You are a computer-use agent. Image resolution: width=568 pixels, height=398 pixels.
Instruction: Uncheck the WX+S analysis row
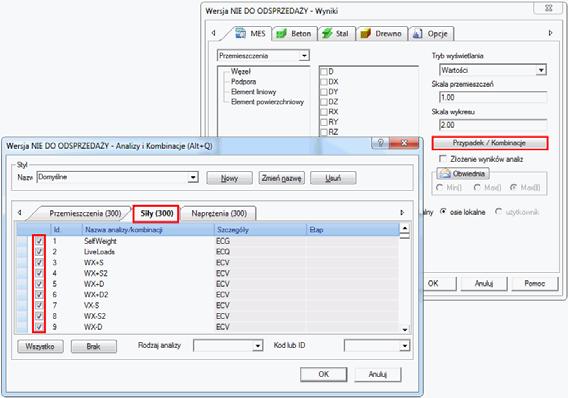pyautogui.click(x=39, y=262)
